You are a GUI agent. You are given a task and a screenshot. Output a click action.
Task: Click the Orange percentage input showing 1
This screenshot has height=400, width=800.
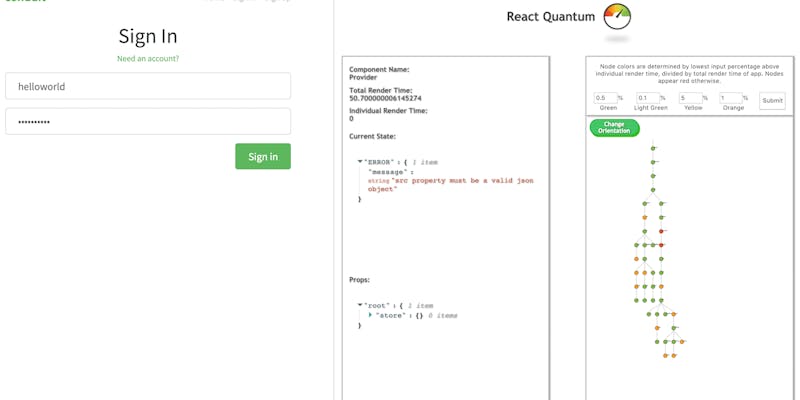(731, 98)
